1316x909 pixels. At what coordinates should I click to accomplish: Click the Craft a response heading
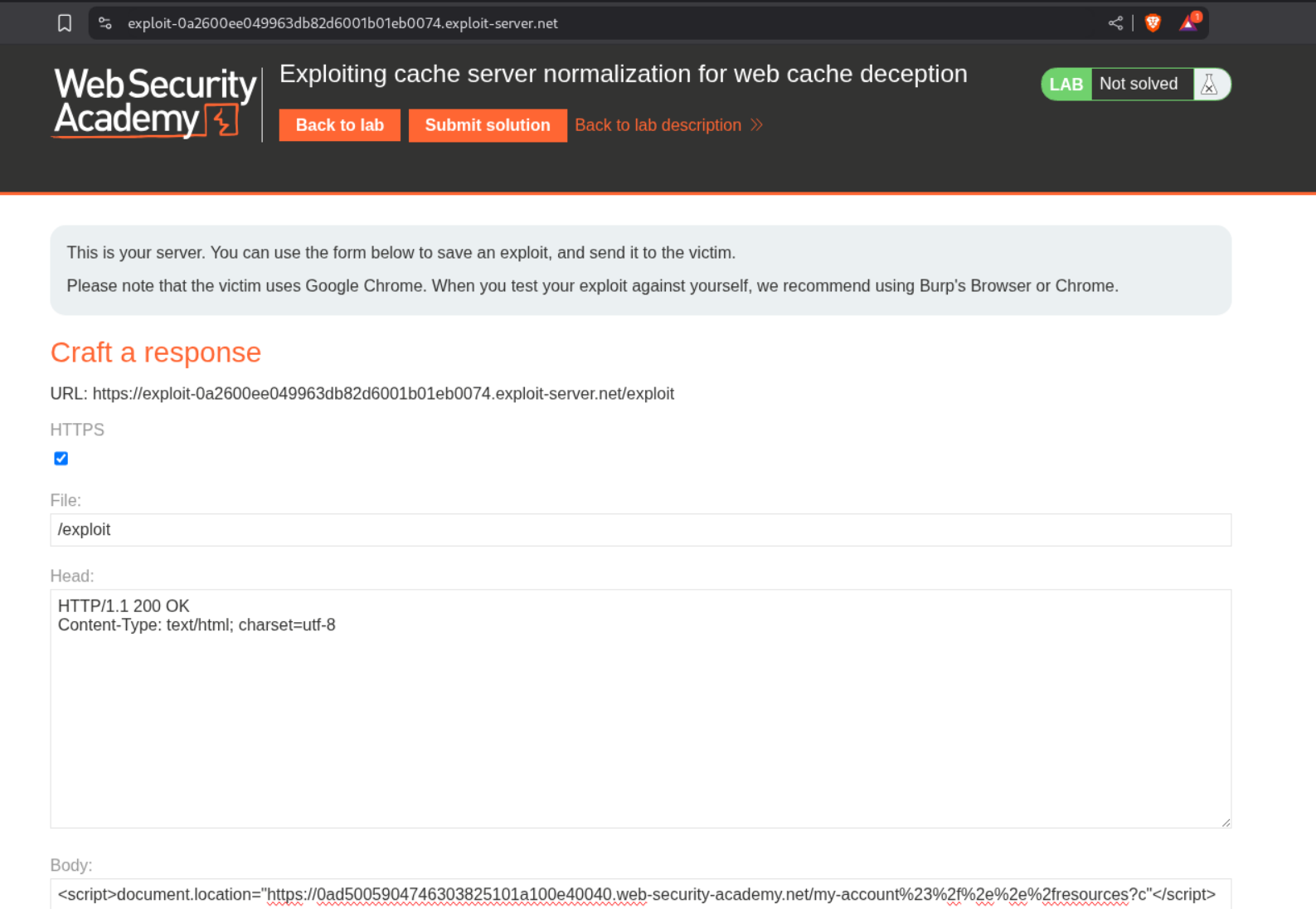[156, 352]
